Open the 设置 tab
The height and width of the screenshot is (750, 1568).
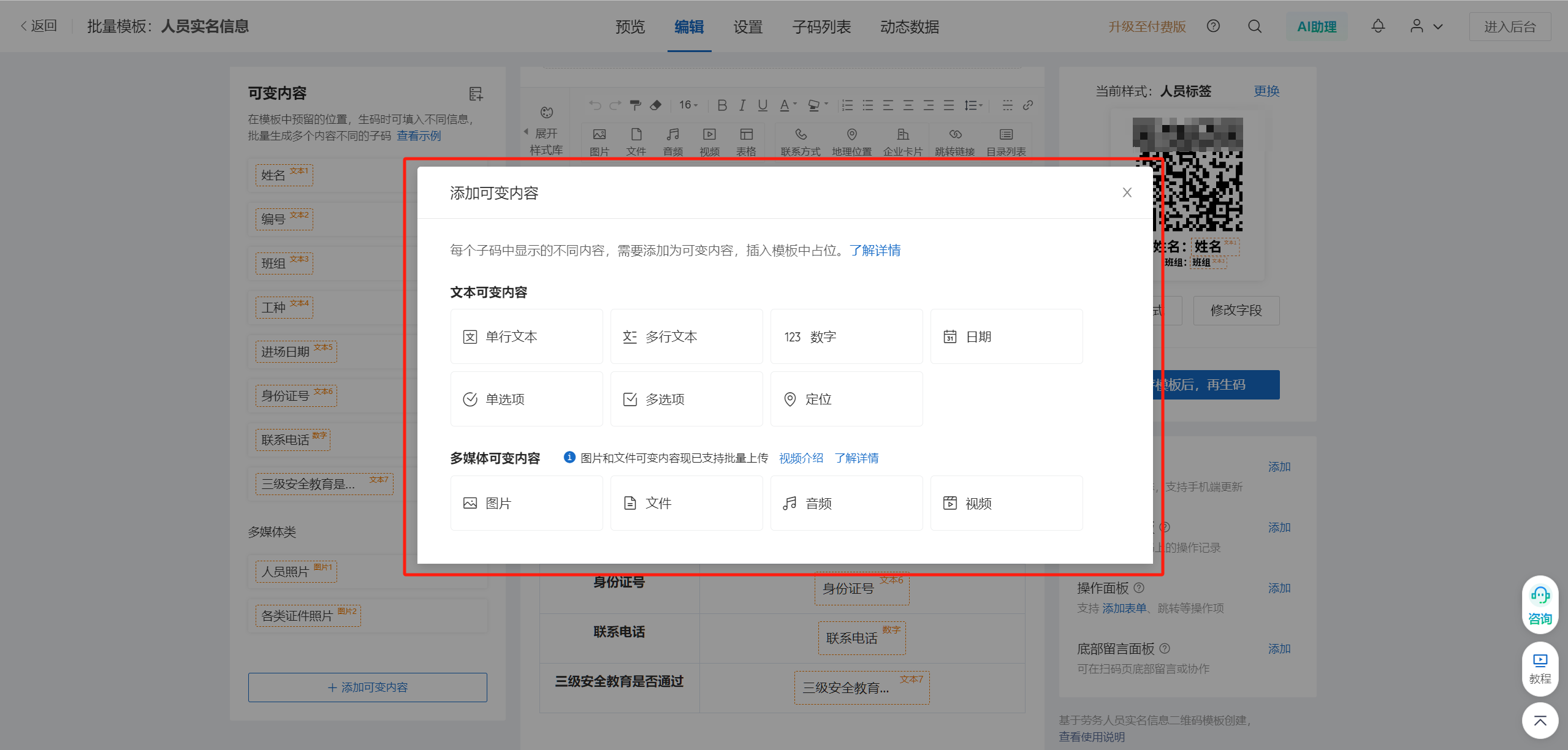point(748,27)
